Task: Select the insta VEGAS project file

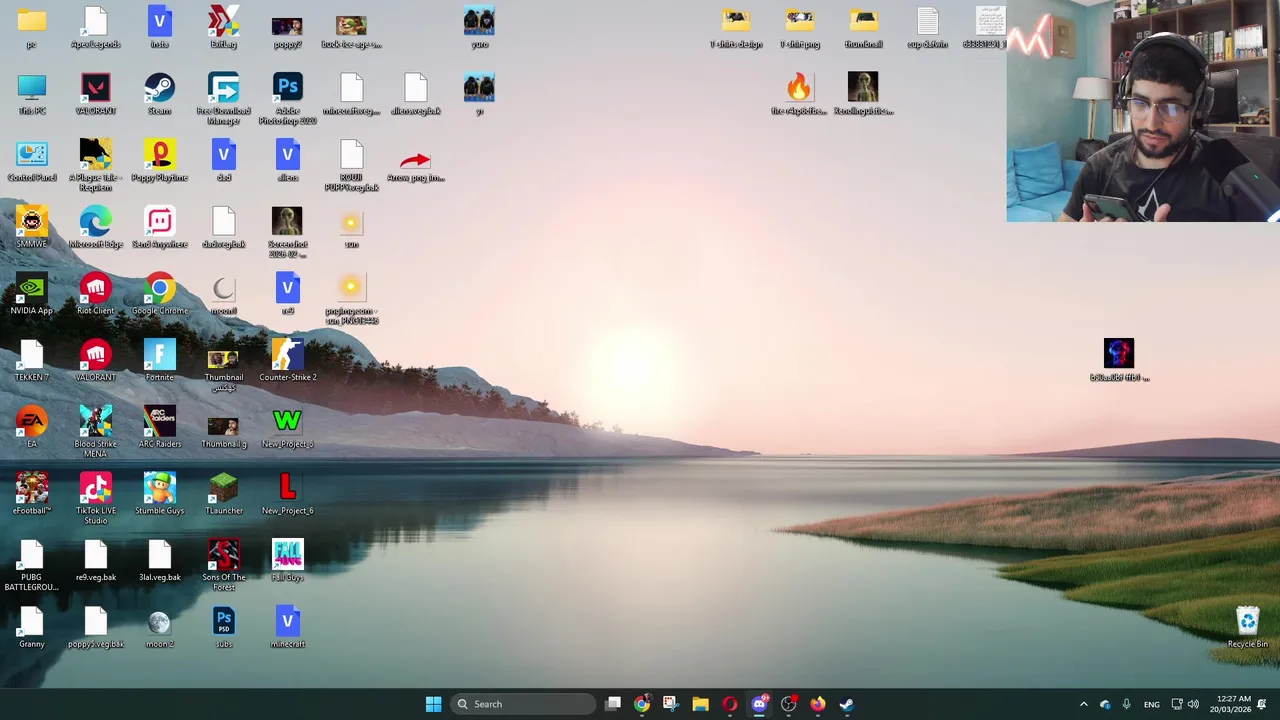Action: point(159,28)
